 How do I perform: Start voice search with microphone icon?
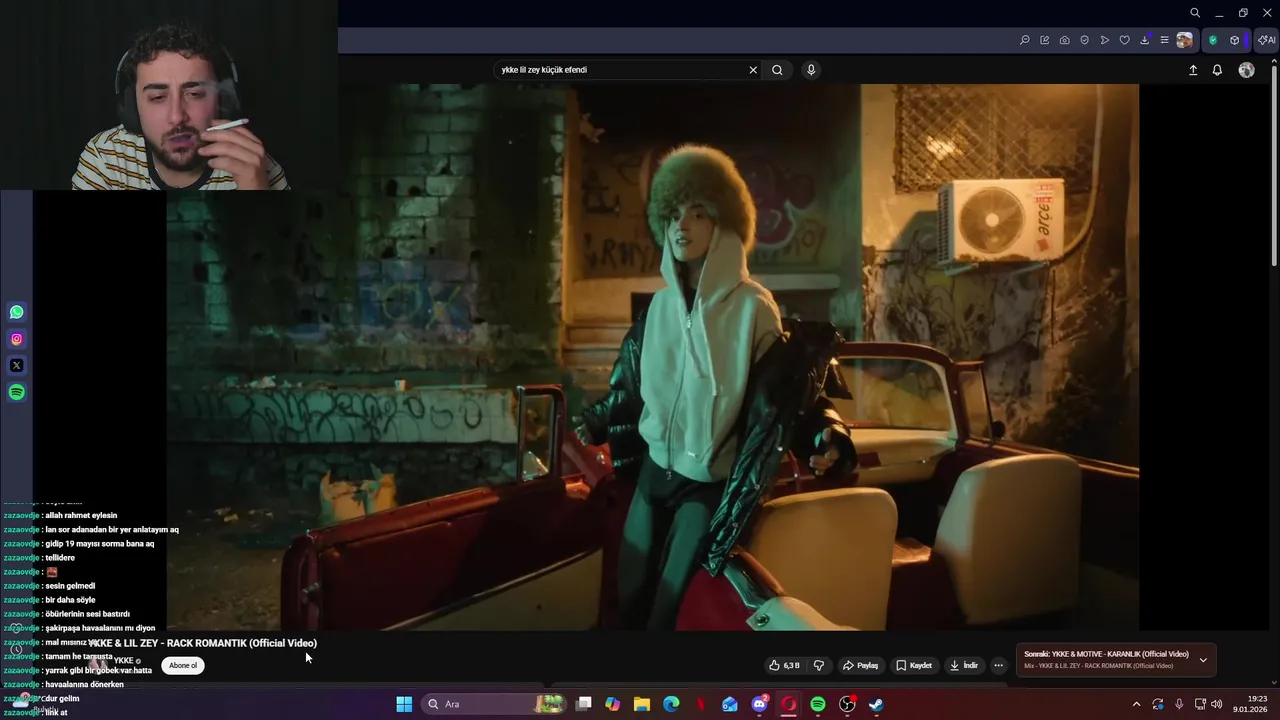pyautogui.click(x=811, y=70)
